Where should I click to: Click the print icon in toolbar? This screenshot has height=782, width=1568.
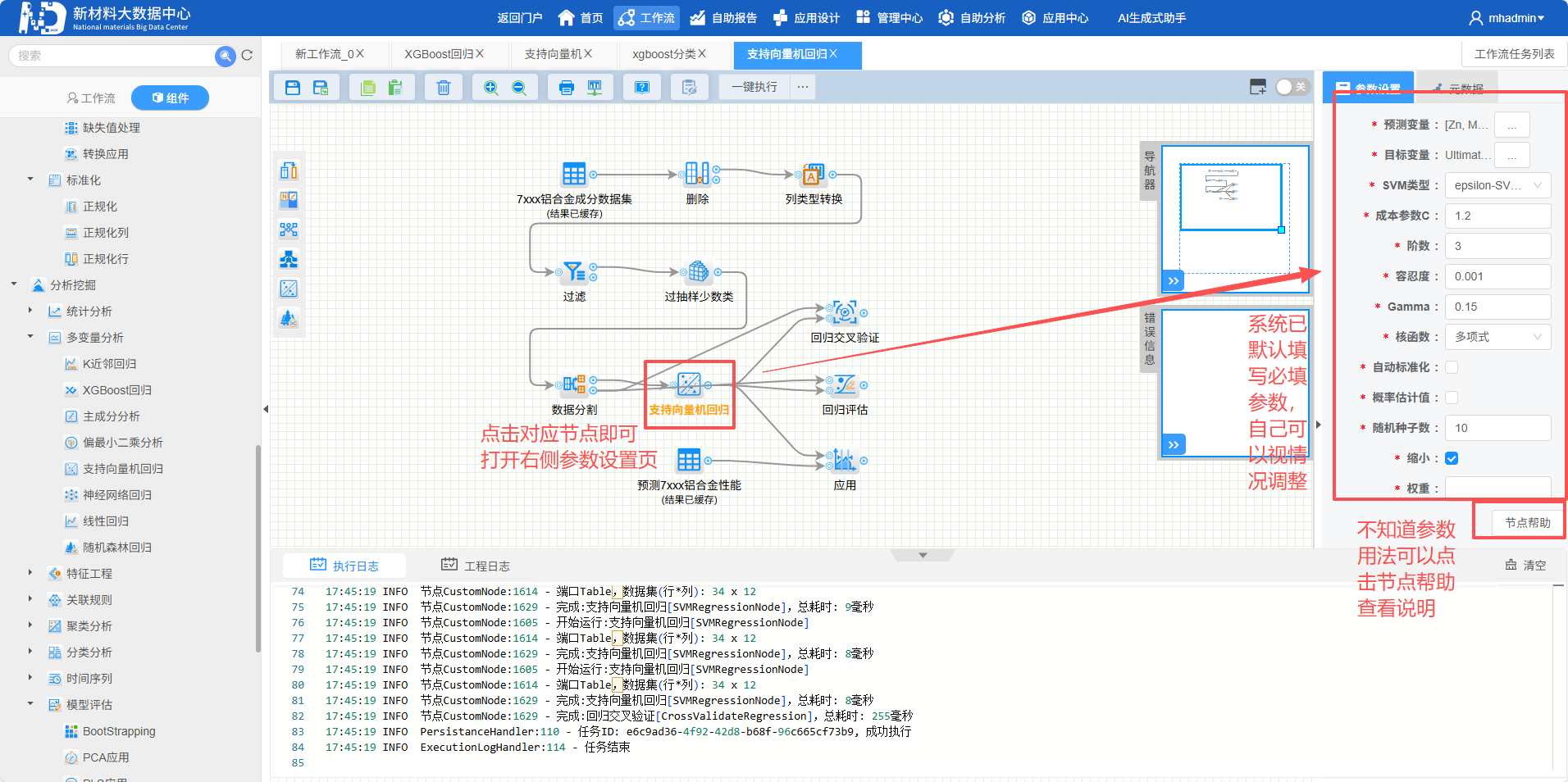tap(566, 88)
